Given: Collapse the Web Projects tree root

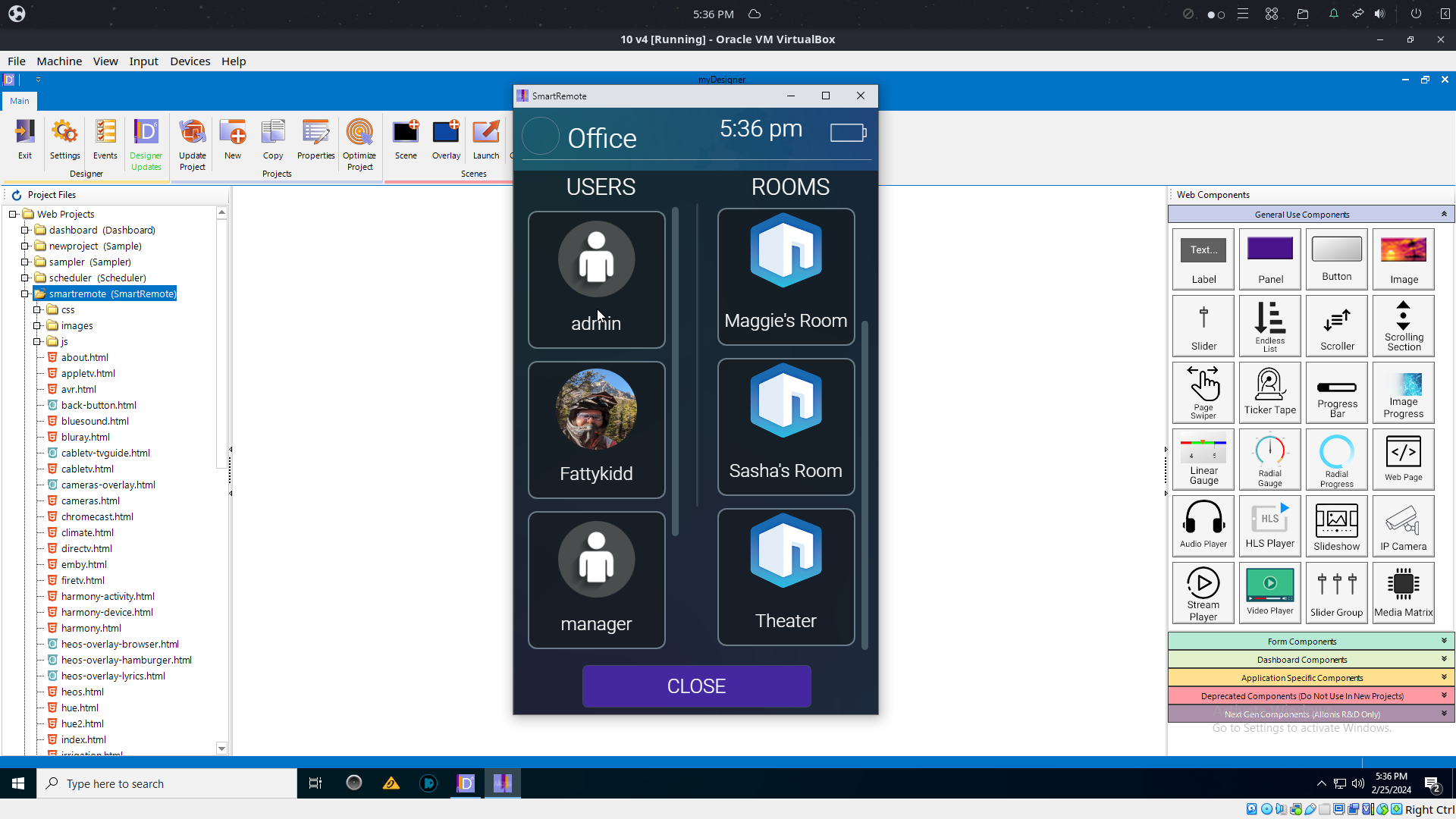Looking at the screenshot, I should (x=13, y=215).
